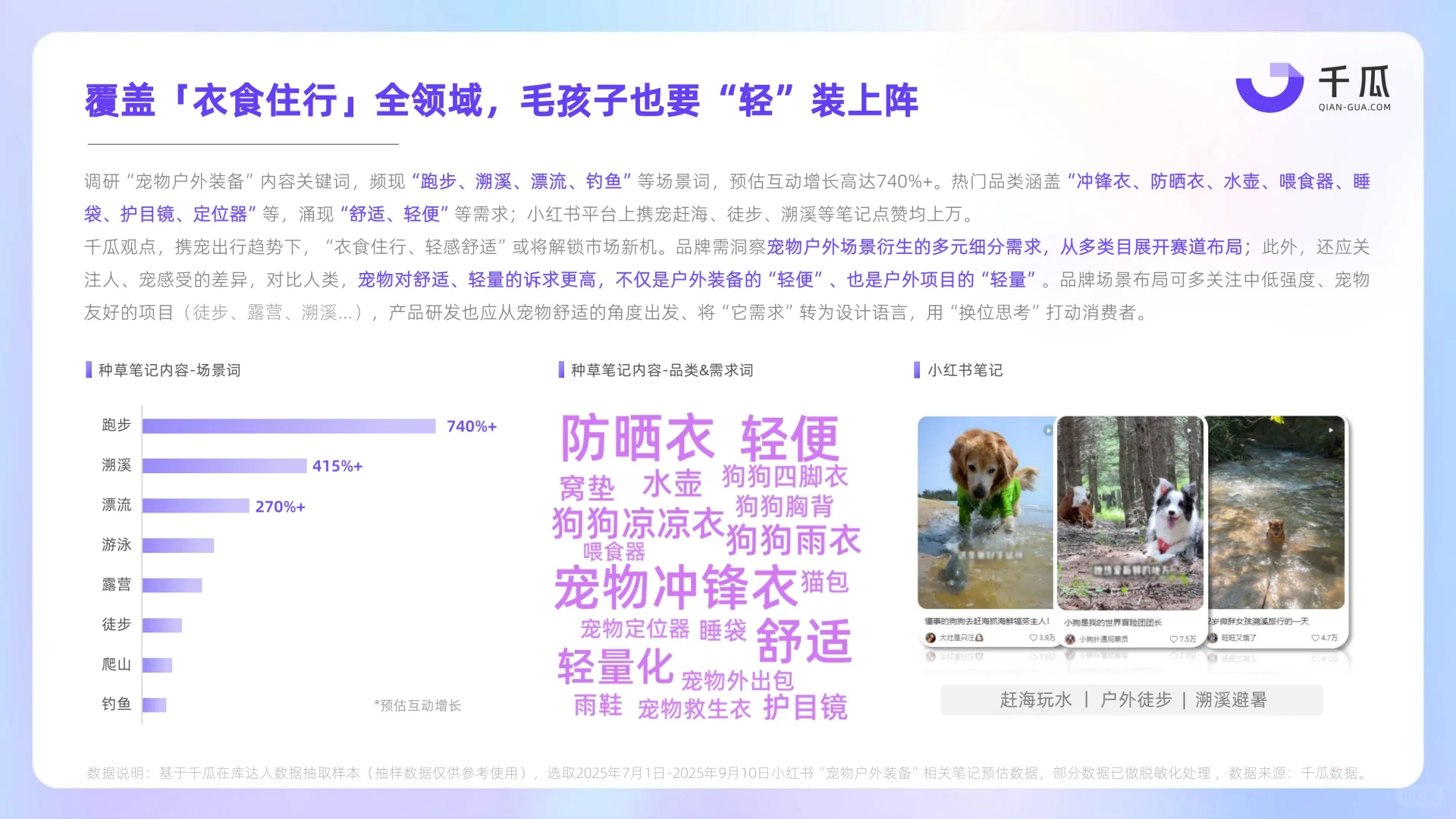Click play icon on stream dog note
Viewport: 1456px width, 819px height.
point(1331,430)
